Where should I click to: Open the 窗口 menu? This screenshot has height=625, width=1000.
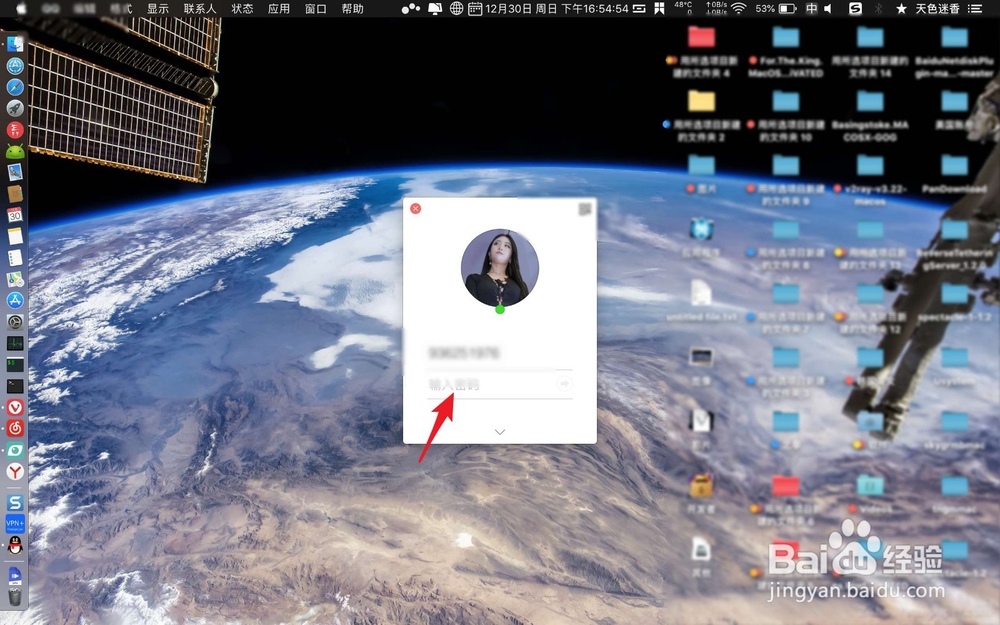(316, 8)
